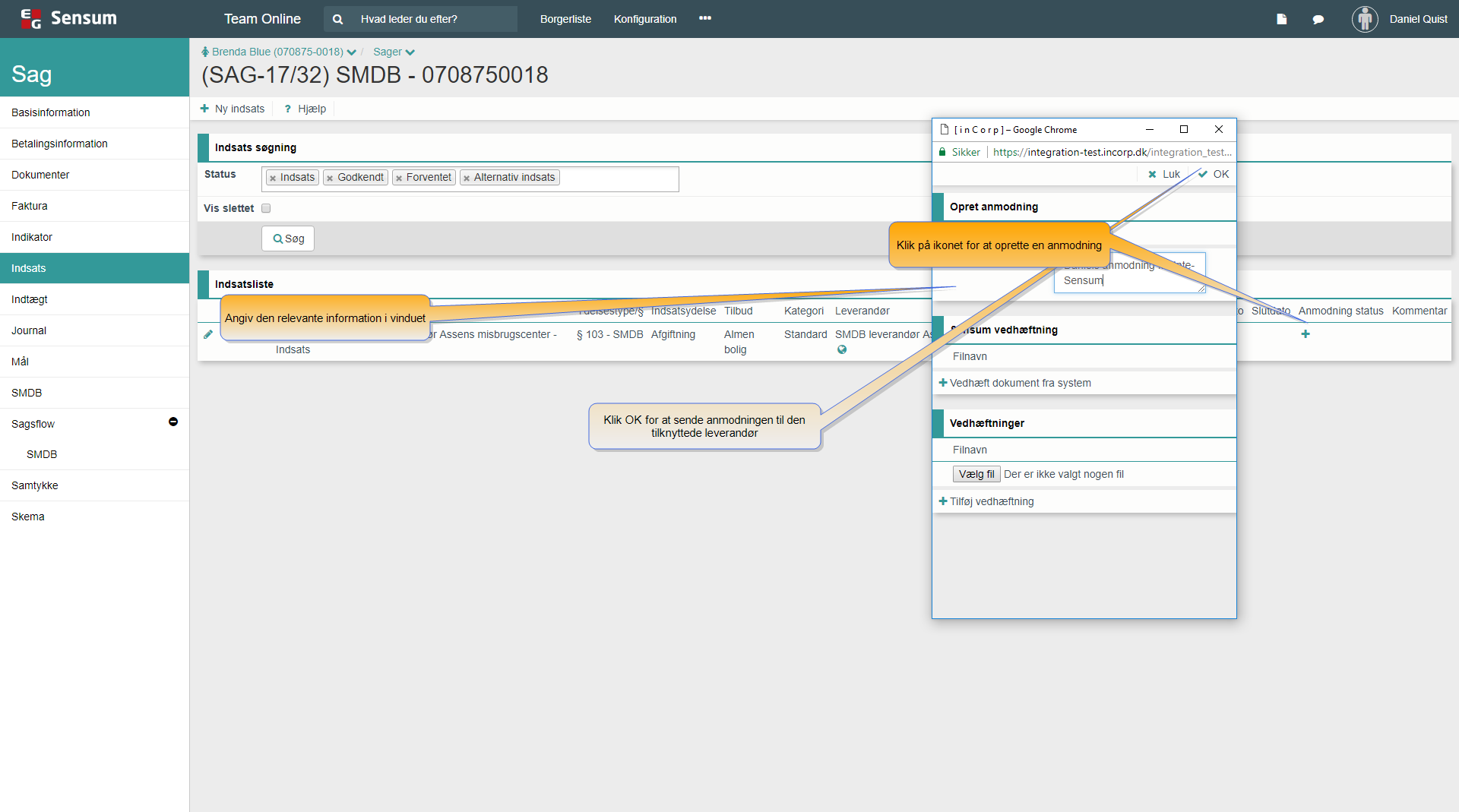Toggle the Vis slettet checkbox
1459x812 pixels.
click(x=266, y=208)
